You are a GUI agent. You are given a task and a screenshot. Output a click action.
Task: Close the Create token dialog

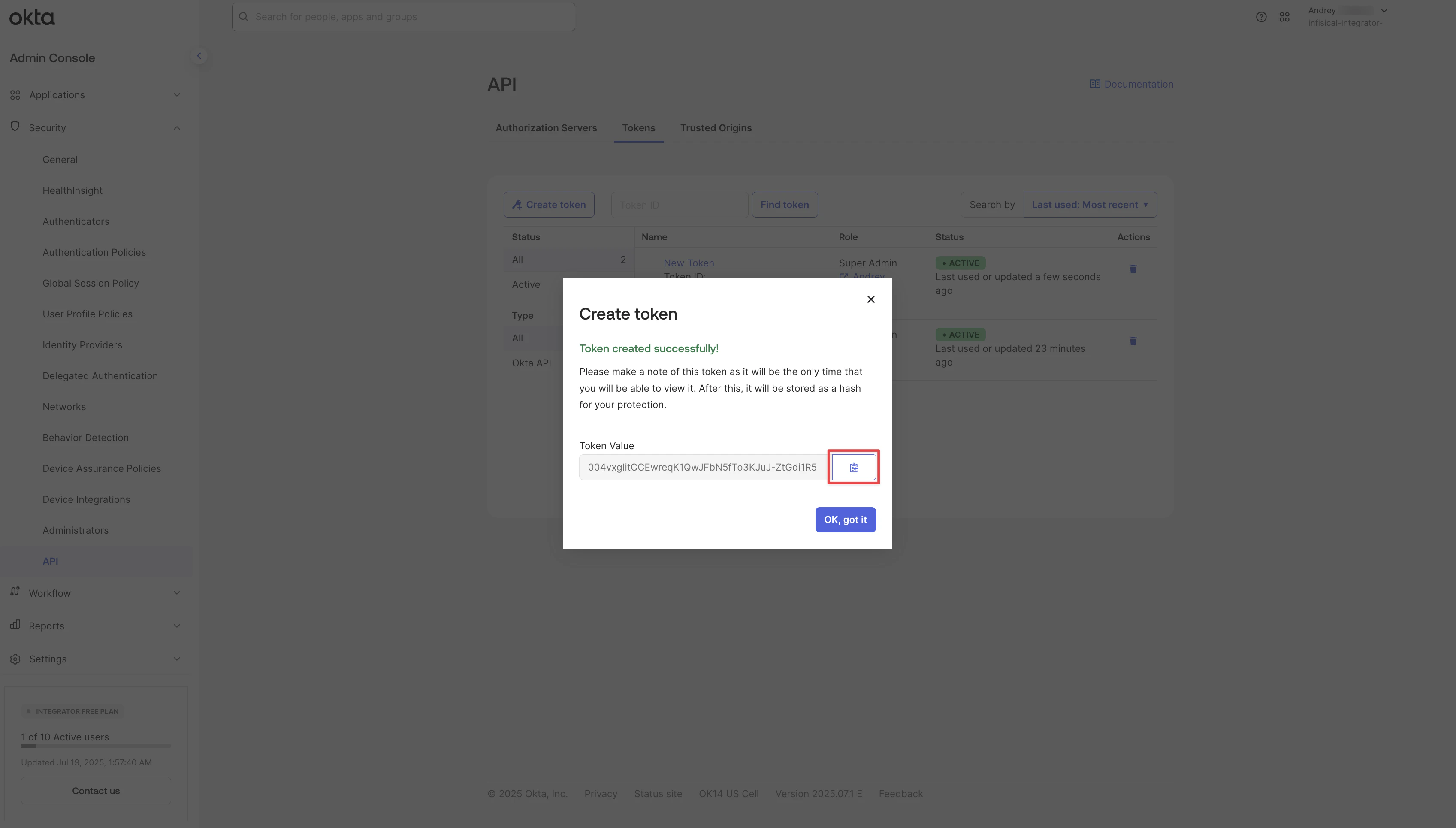tap(870, 299)
